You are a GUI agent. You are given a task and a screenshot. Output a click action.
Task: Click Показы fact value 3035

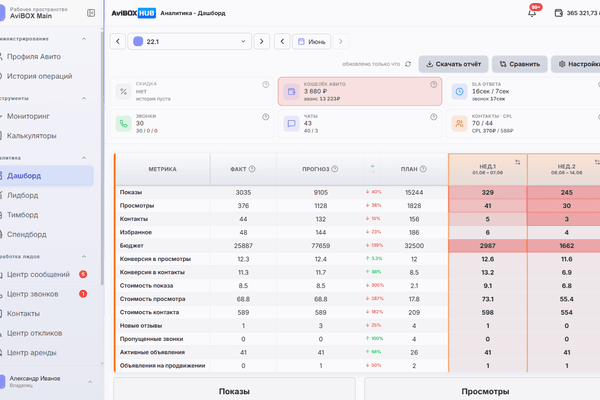click(243, 192)
